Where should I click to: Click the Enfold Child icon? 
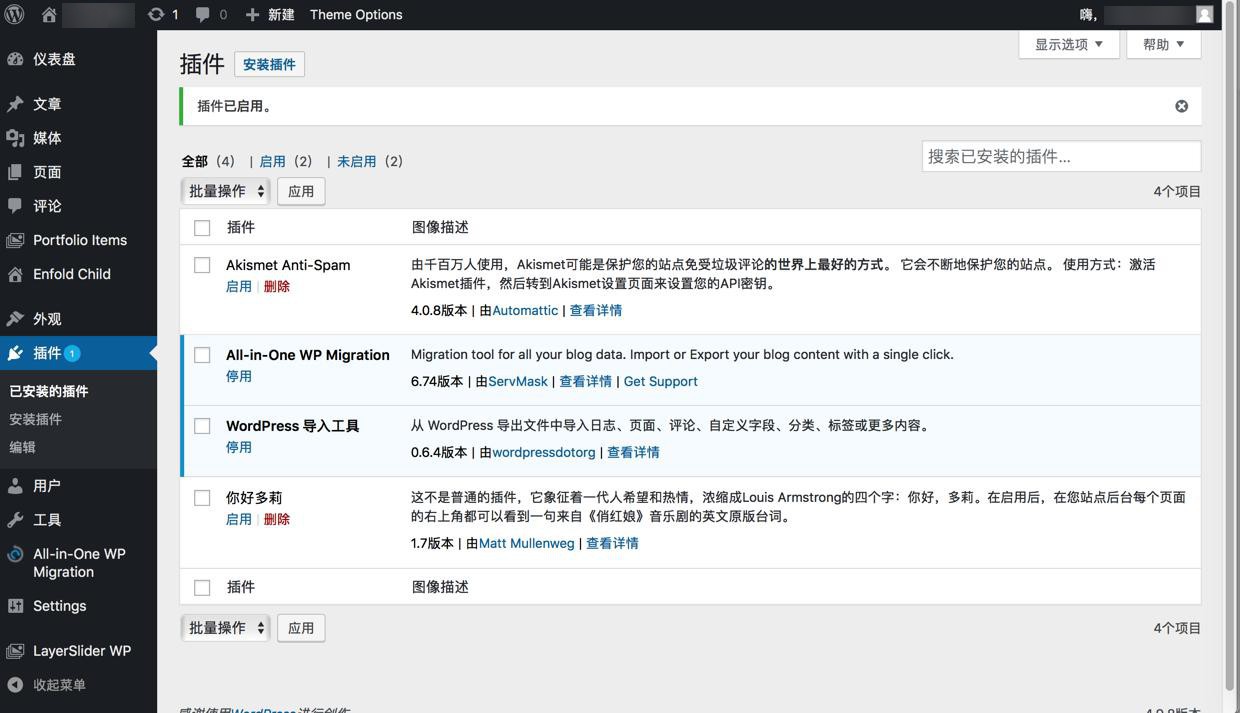[x=15, y=274]
